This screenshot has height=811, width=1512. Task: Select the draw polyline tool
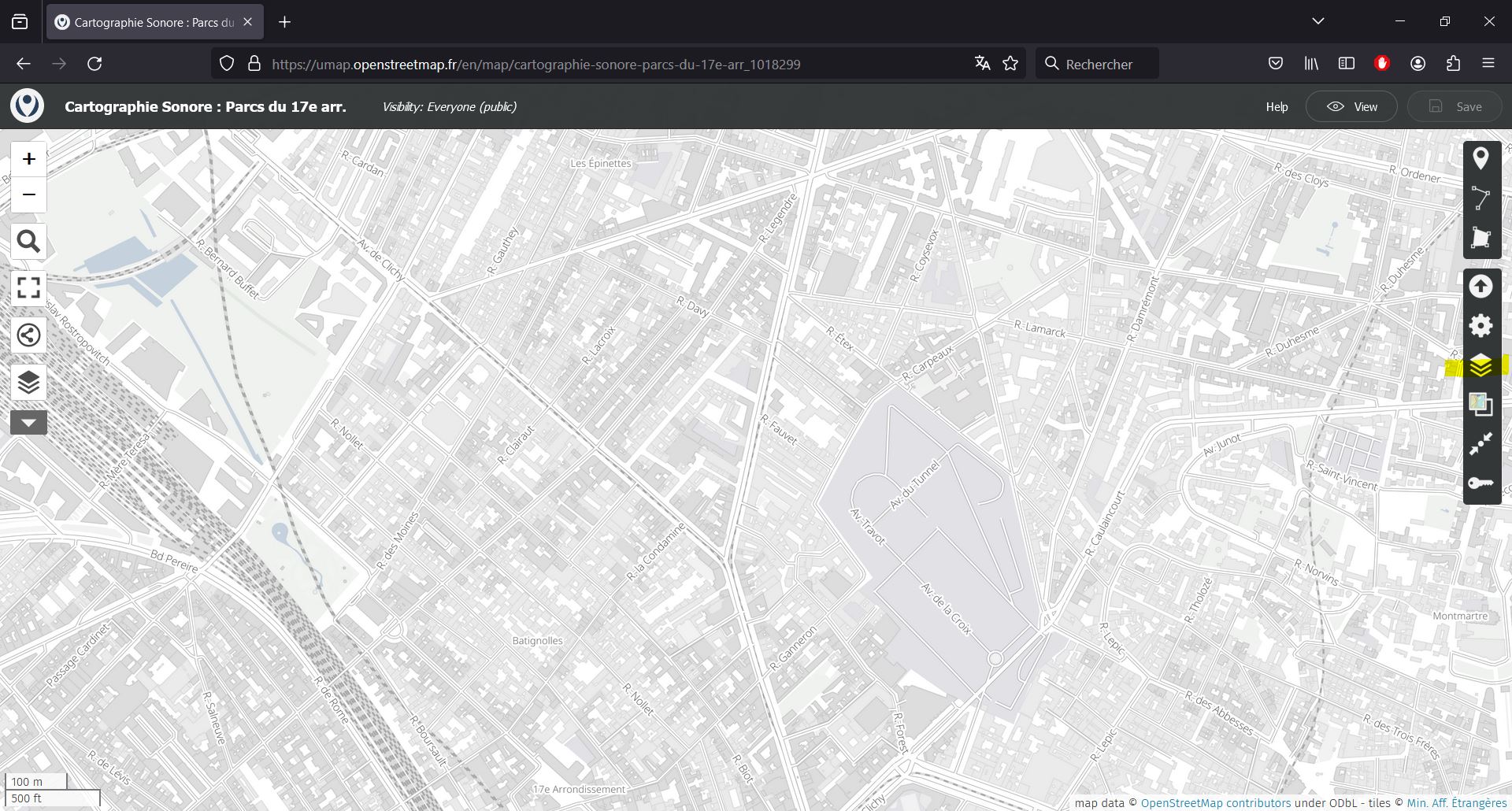pyautogui.click(x=1480, y=198)
